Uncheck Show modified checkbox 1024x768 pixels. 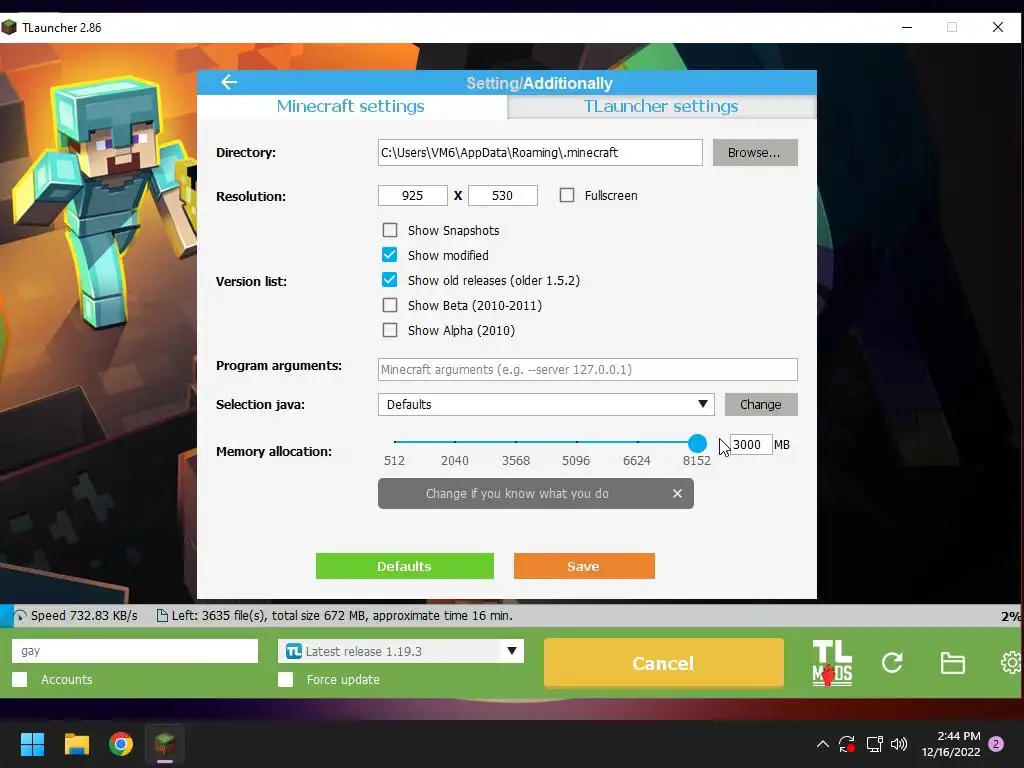tap(390, 255)
